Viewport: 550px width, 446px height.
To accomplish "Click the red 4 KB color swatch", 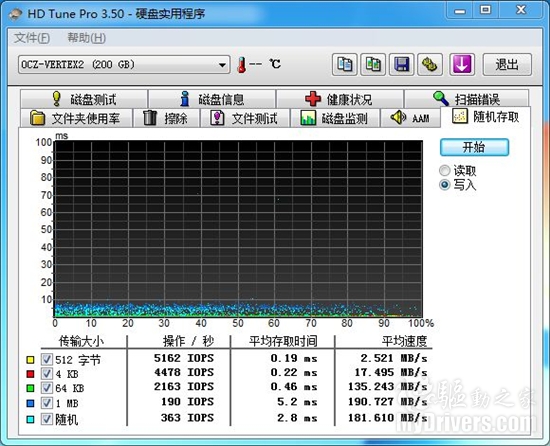I will 31,374.
